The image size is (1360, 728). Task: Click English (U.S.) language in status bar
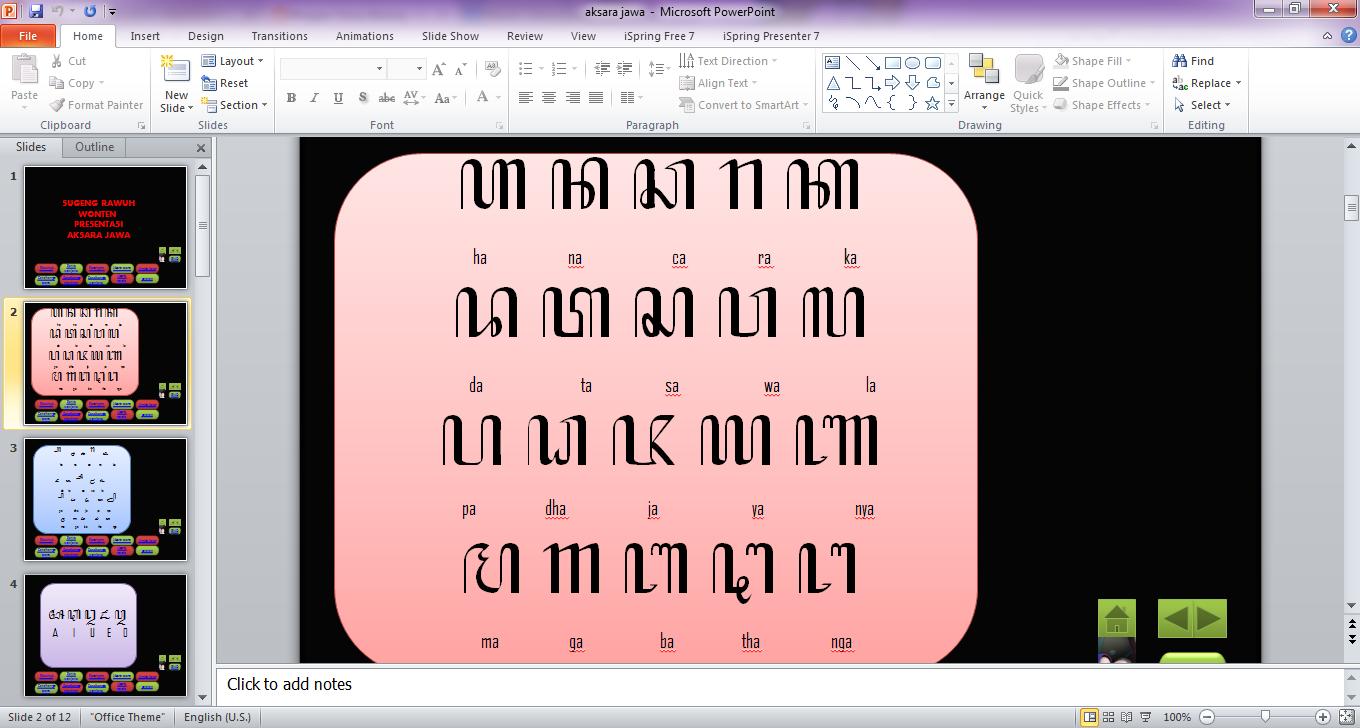click(x=217, y=717)
